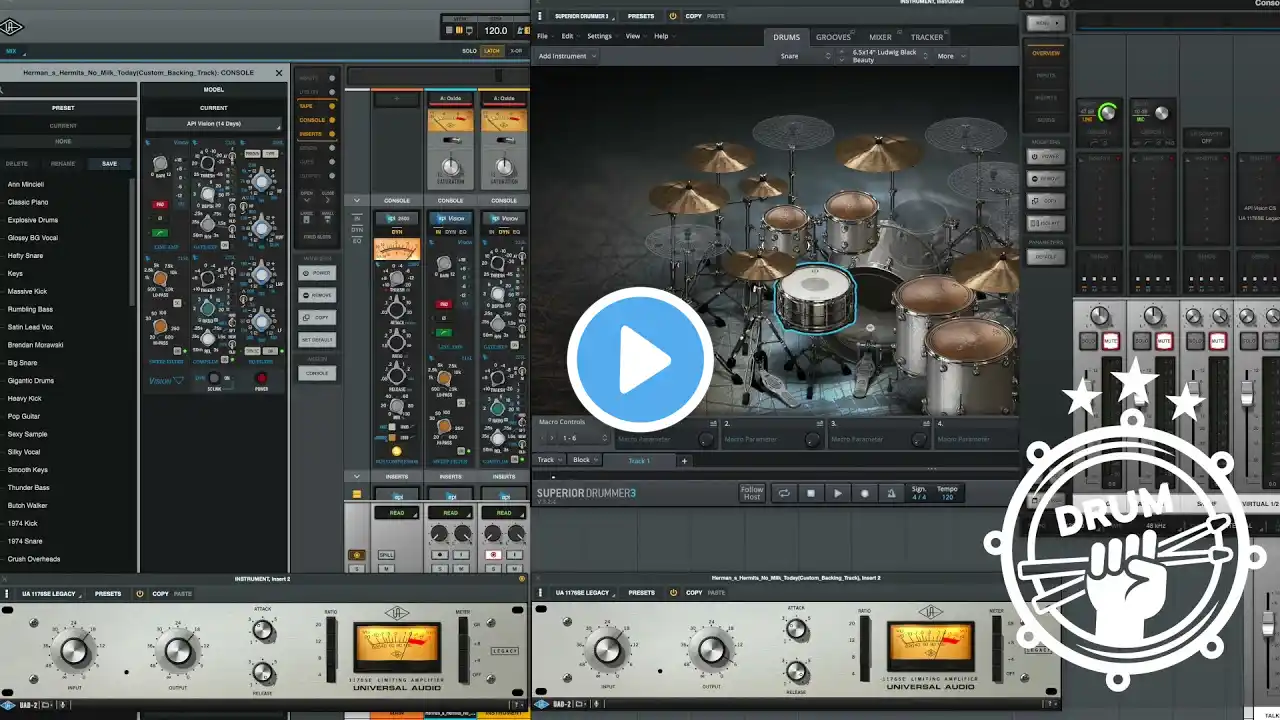Click the second Macro Parameter knob

(x=813, y=439)
